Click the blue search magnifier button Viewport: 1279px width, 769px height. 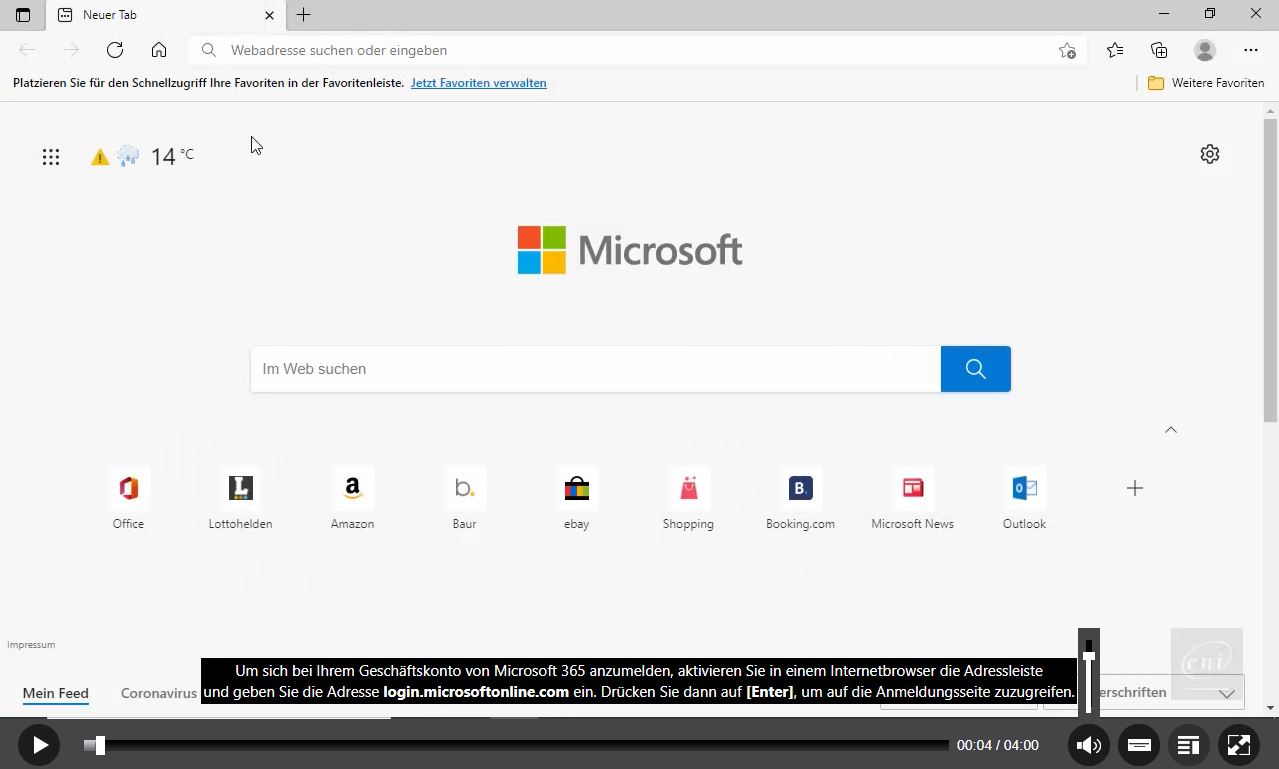click(x=976, y=369)
